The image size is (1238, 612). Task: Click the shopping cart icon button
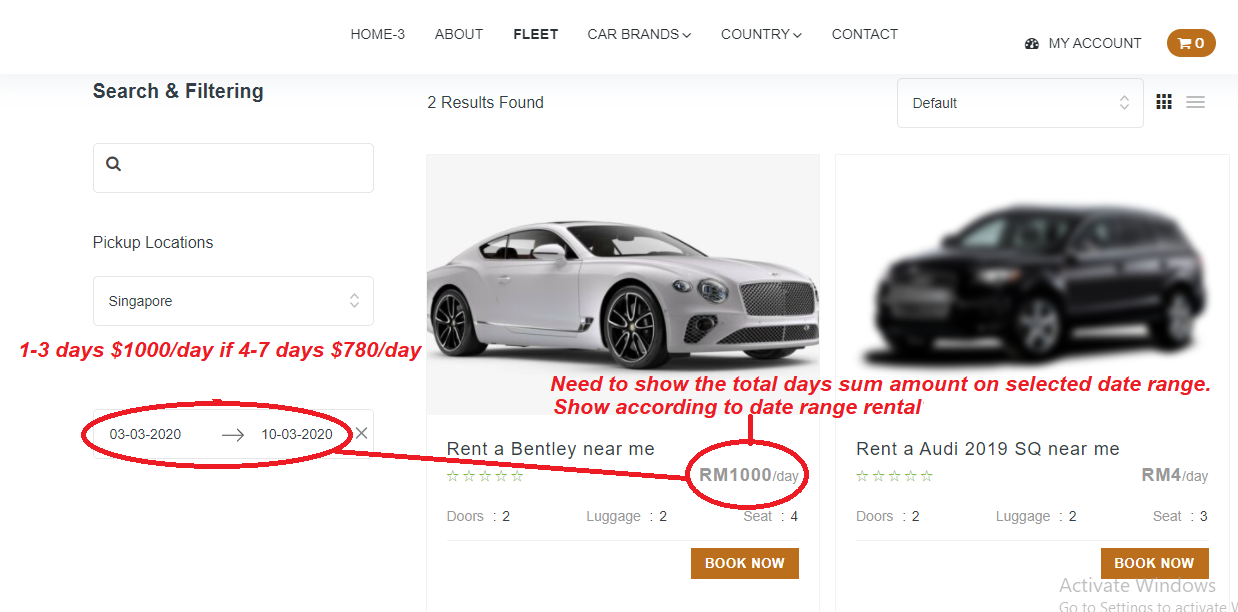coord(1190,43)
